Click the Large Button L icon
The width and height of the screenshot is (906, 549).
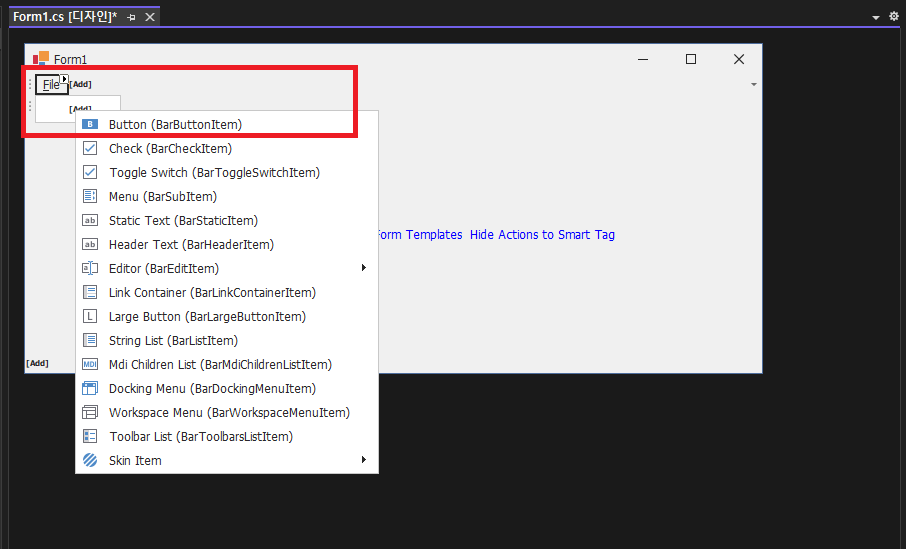tap(90, 316)
